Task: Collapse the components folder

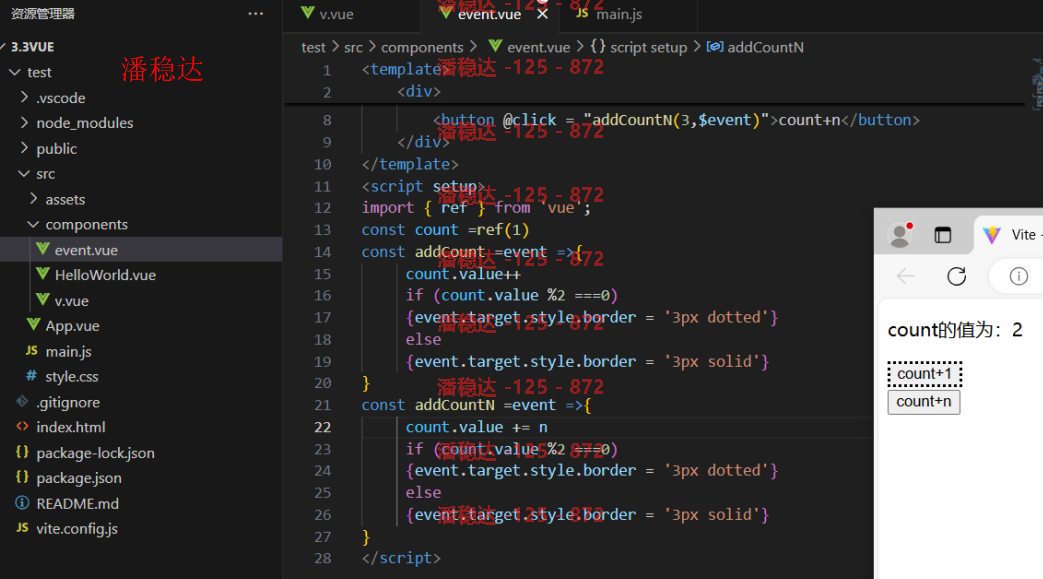Action: [x=33, y=224]
